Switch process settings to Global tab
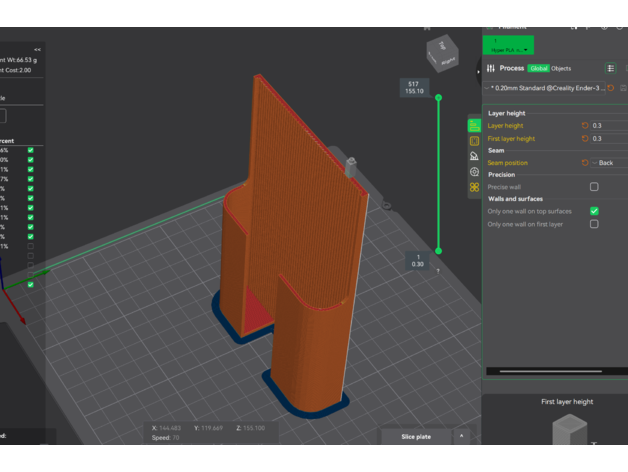This screenshot has height=472, width=628. 538,68
